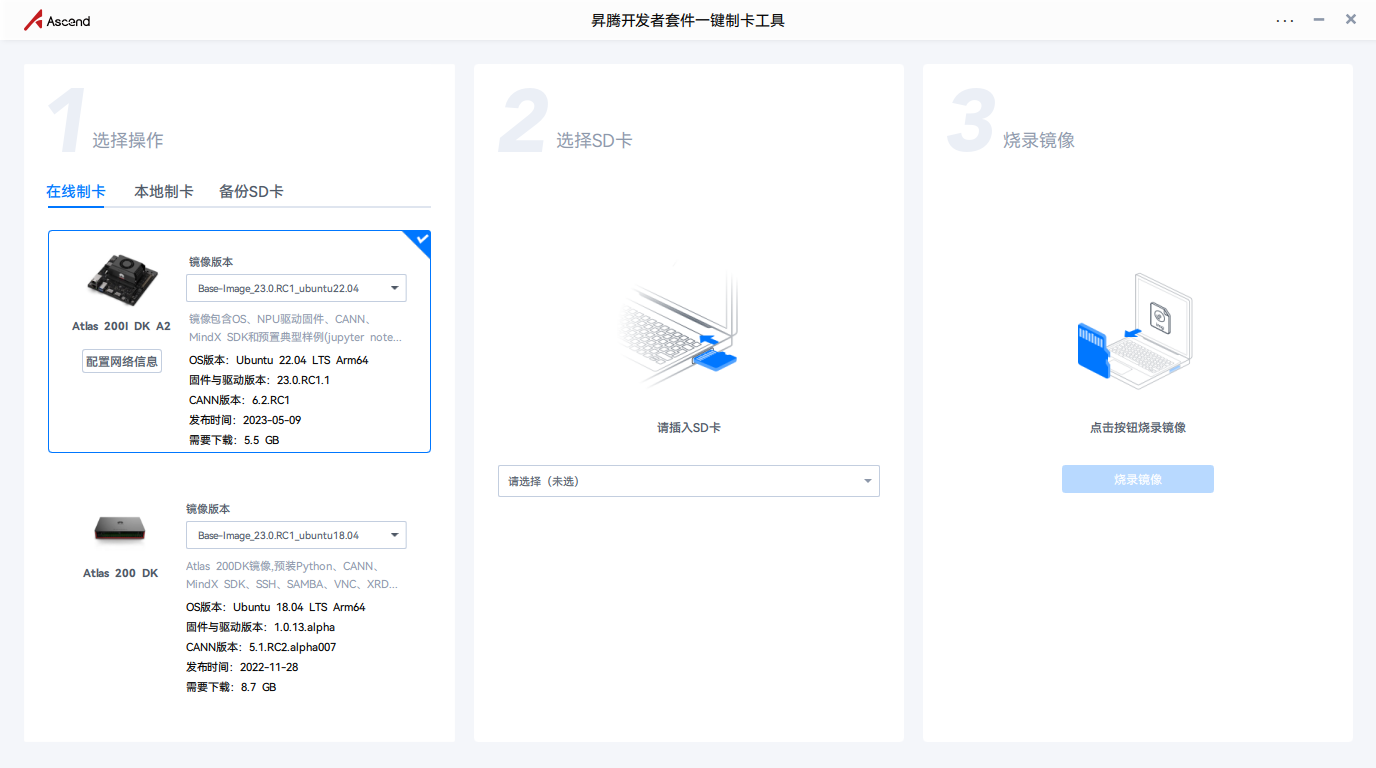Image resolution: width=1376 pixels, height=768 pixels.
Task: Close the card-making tool window
Action: tap(1351, 19)
